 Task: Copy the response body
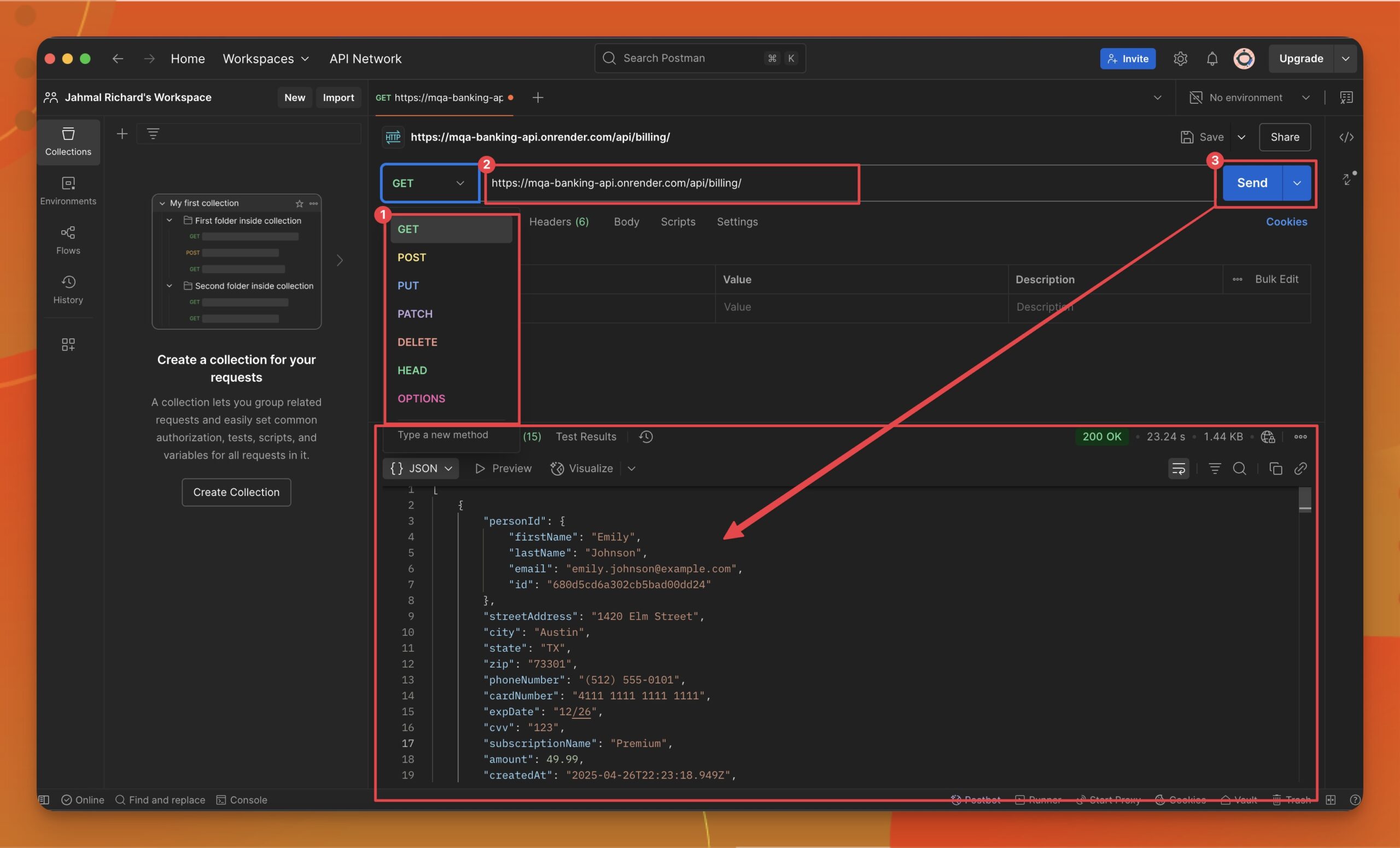(1275, 469)
